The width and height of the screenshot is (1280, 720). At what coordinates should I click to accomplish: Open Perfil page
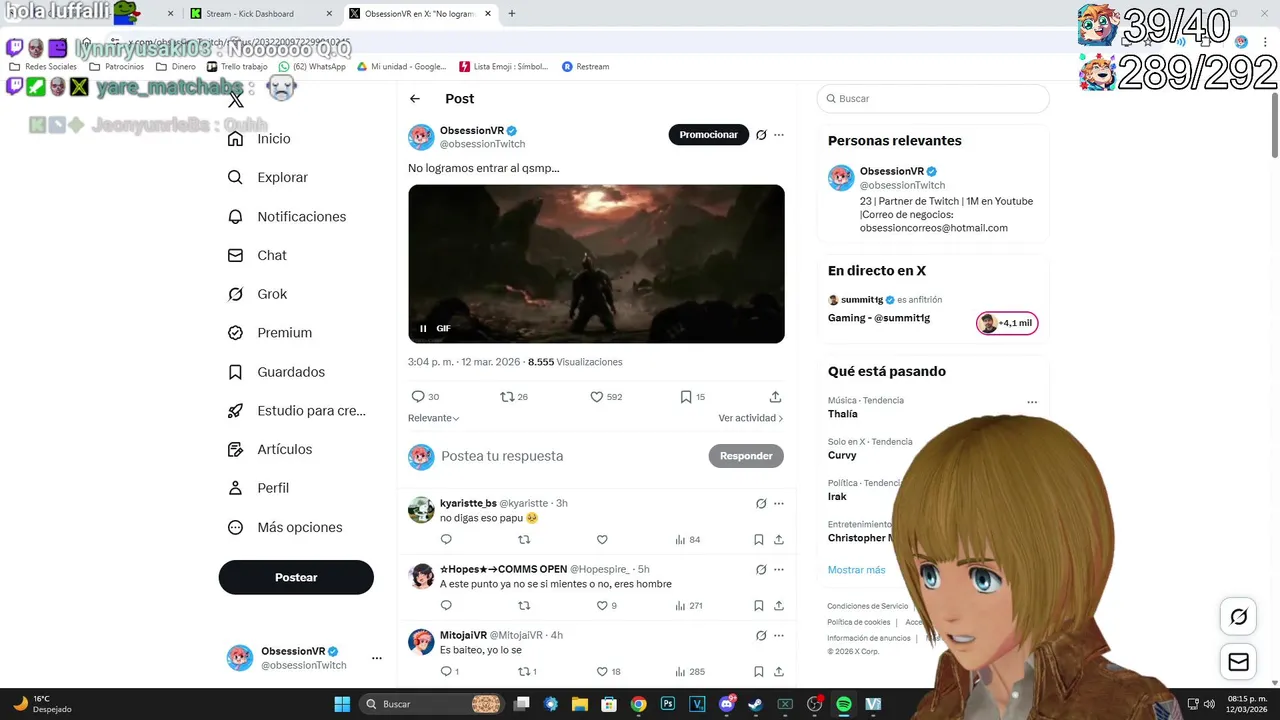(258, 488)
